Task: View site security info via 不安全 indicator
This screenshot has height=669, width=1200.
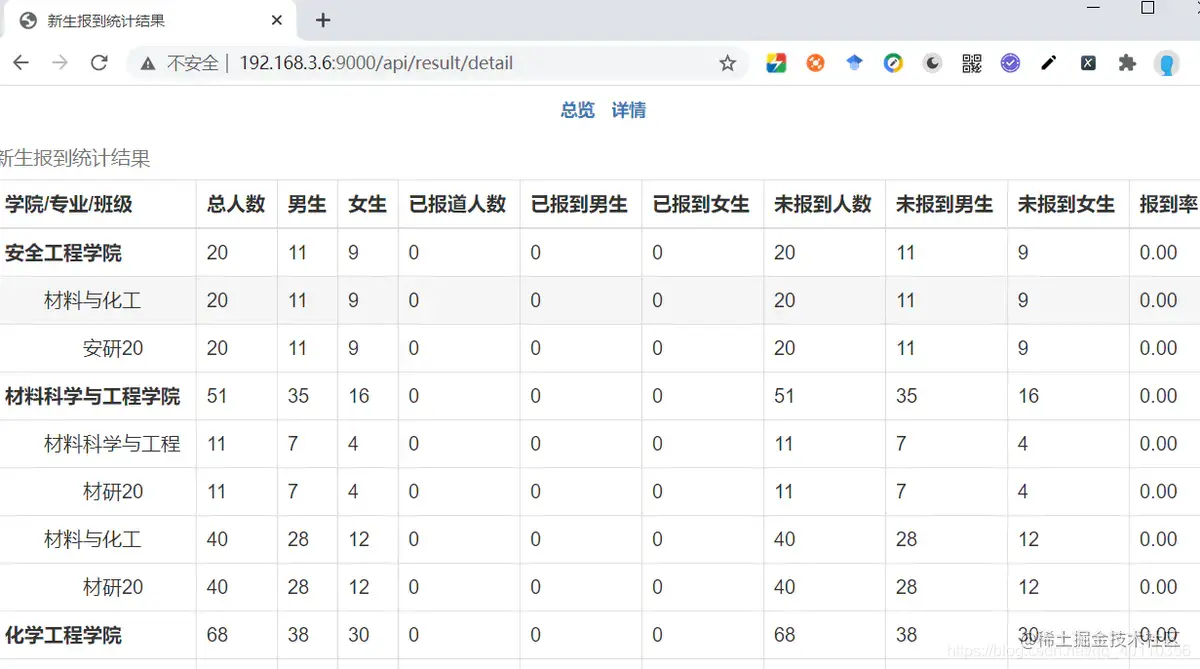Action: tap(190, 62)
